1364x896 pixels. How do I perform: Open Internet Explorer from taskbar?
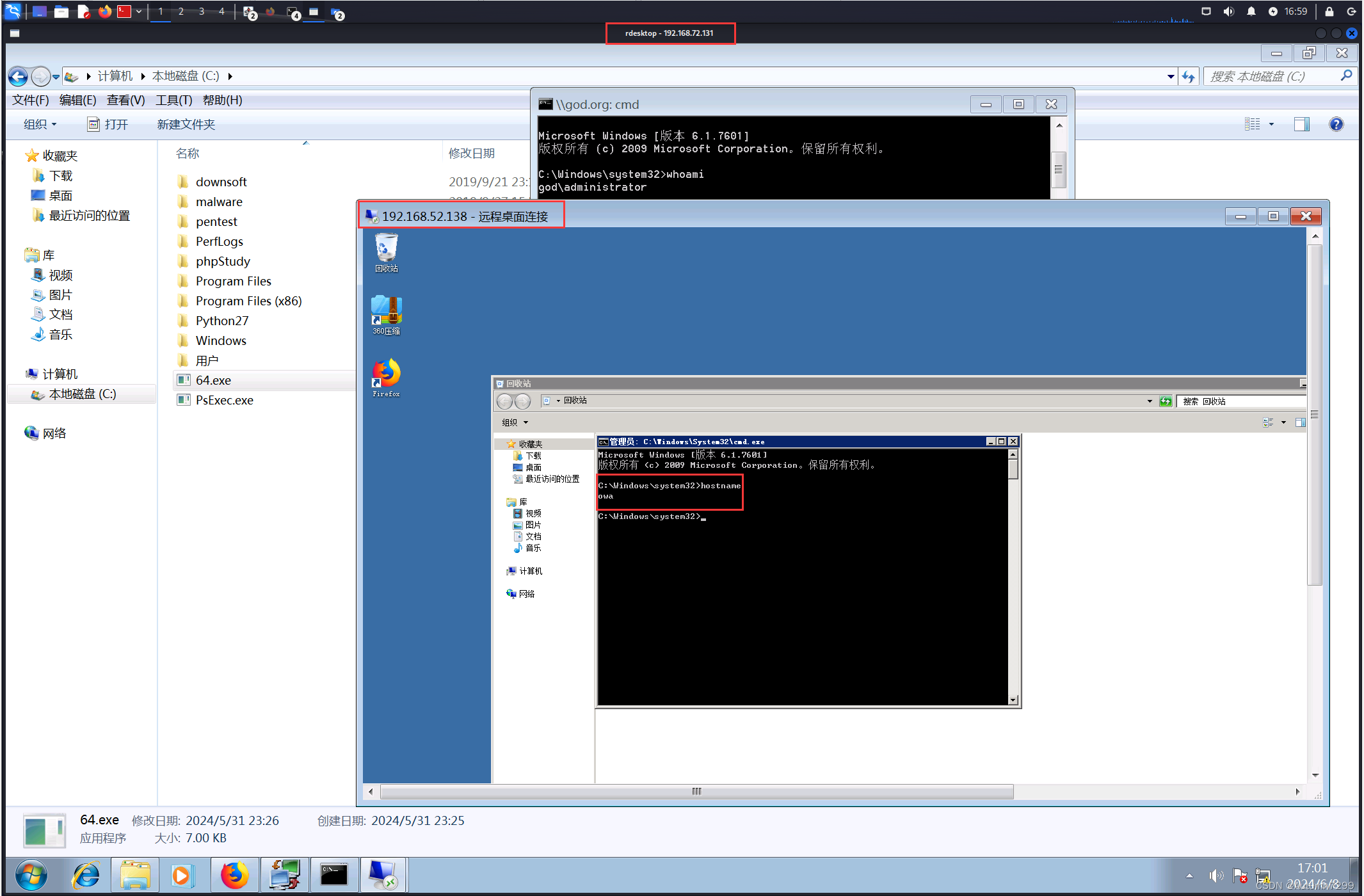(86, 875)
